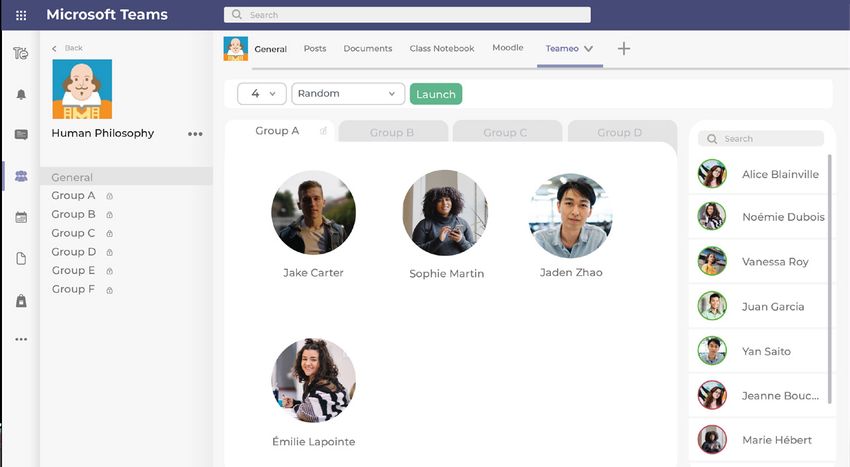Screen dimensions: 850x467
Task: Switch to the Group B tab
Action: 392,132
